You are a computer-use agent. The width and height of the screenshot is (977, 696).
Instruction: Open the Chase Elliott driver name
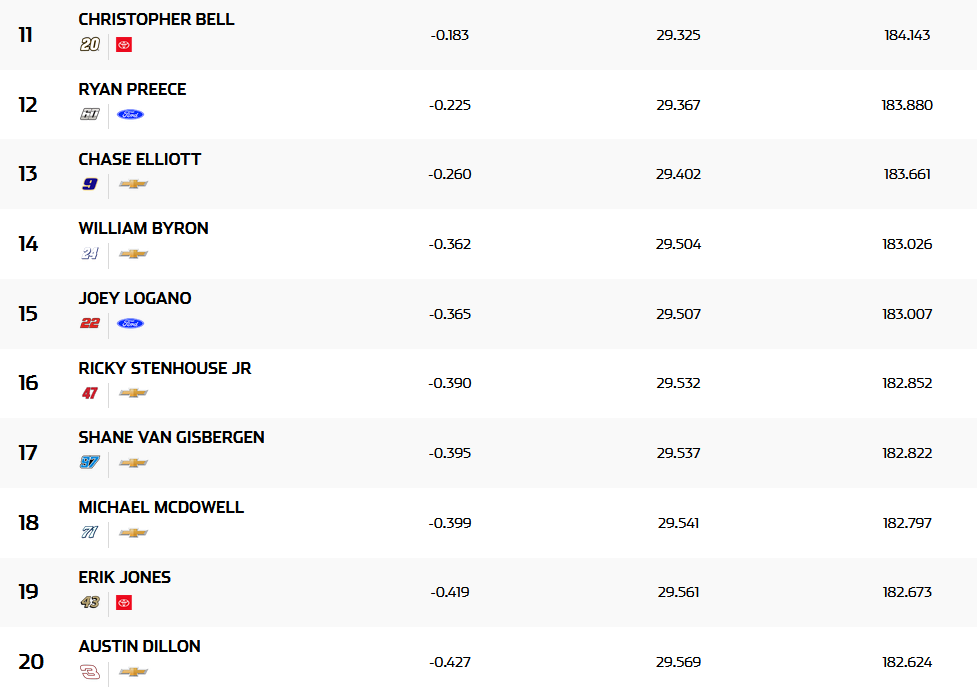pyautogui.click(x=140, y=159)
